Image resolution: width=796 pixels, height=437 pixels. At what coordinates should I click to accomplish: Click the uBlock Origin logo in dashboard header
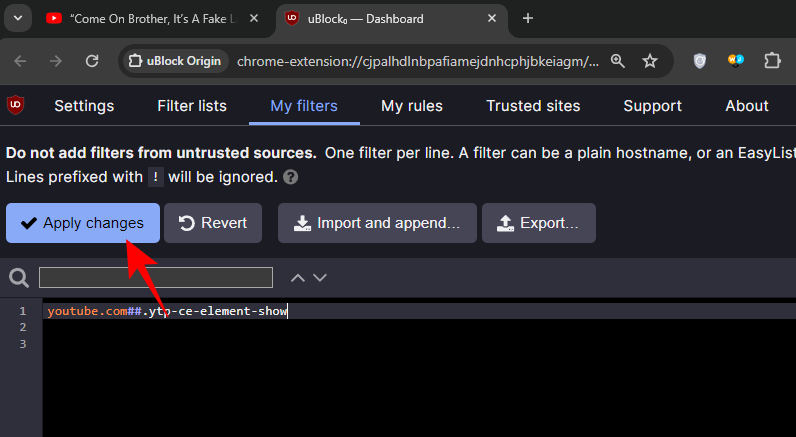coord(16,105)
